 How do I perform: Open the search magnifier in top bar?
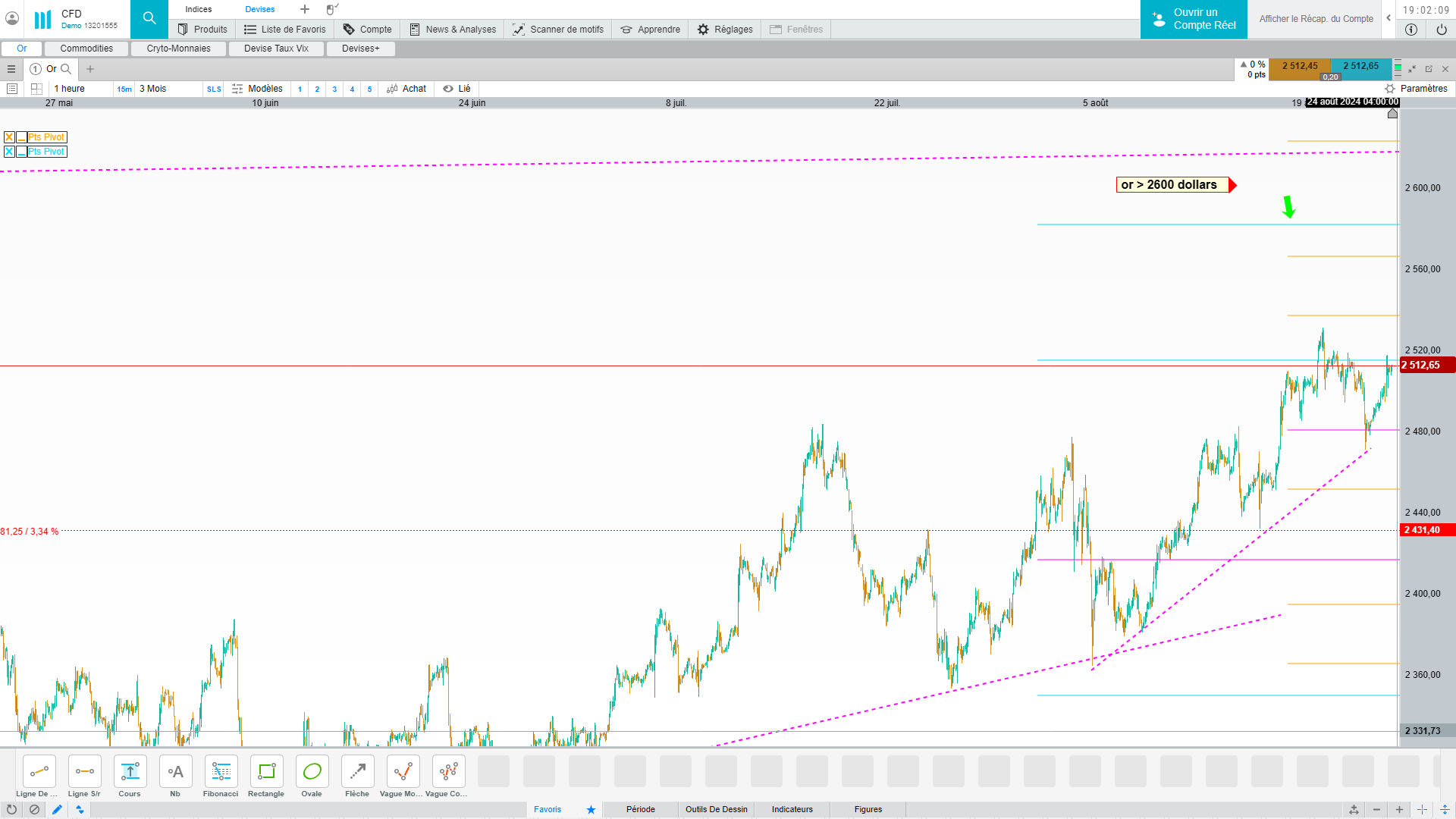(149, 19)
